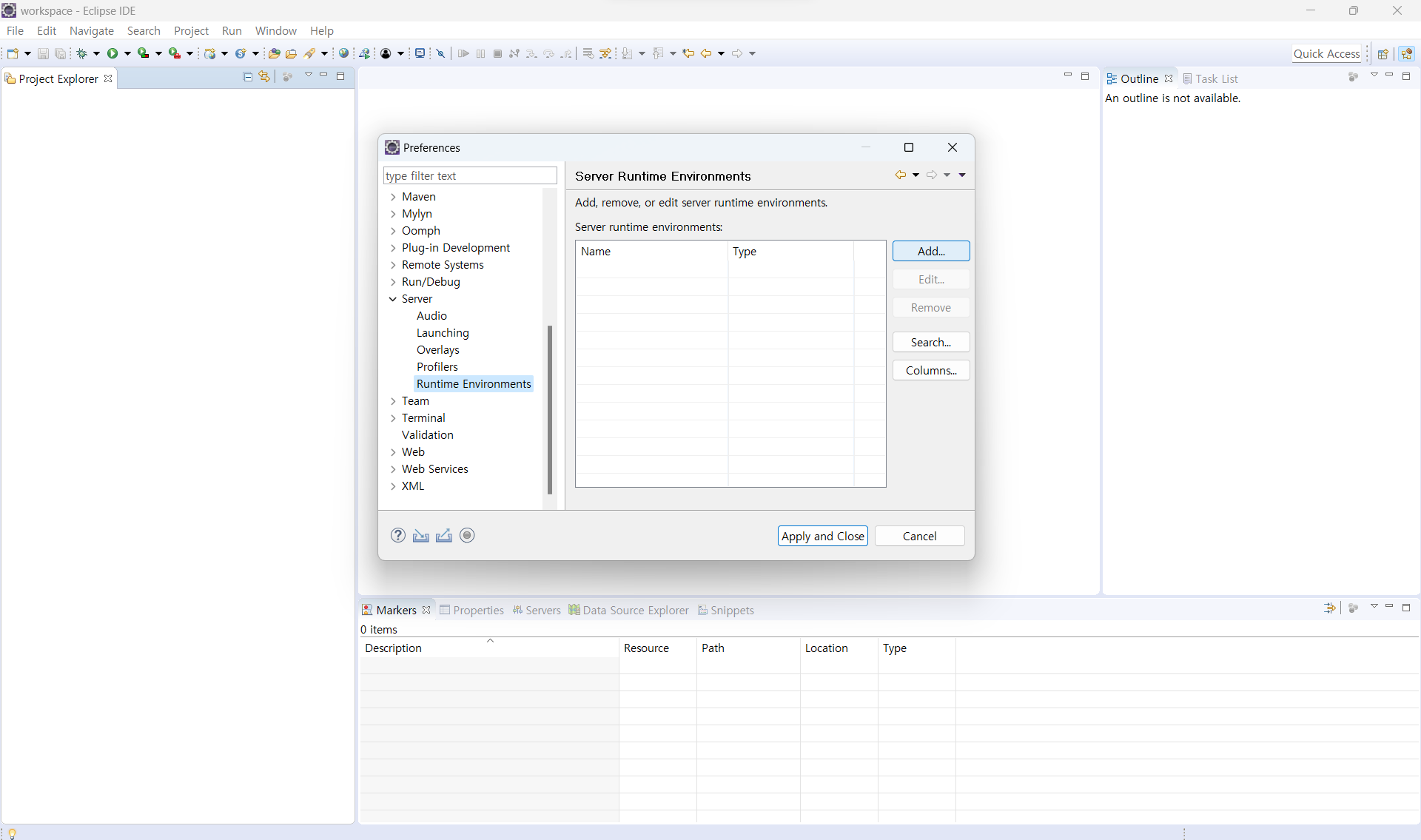Click the Name column header in runtime table
Image resolution: width=1421 pixels, height=840 pixels.
652,251
